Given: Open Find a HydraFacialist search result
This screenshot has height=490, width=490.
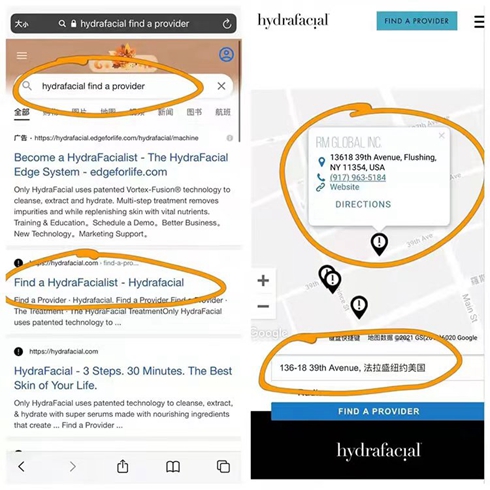Looking at the screenshot, I should pos(99,282).
